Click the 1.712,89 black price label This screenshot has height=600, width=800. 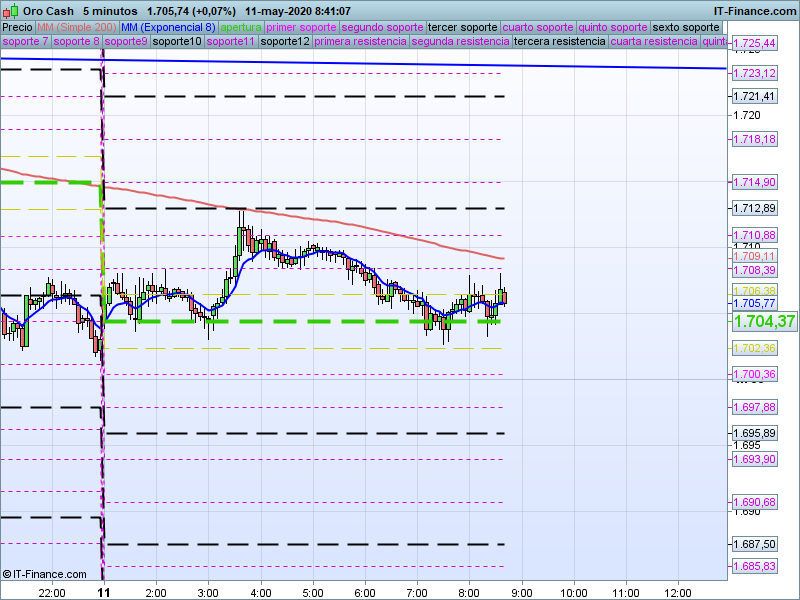754,208
